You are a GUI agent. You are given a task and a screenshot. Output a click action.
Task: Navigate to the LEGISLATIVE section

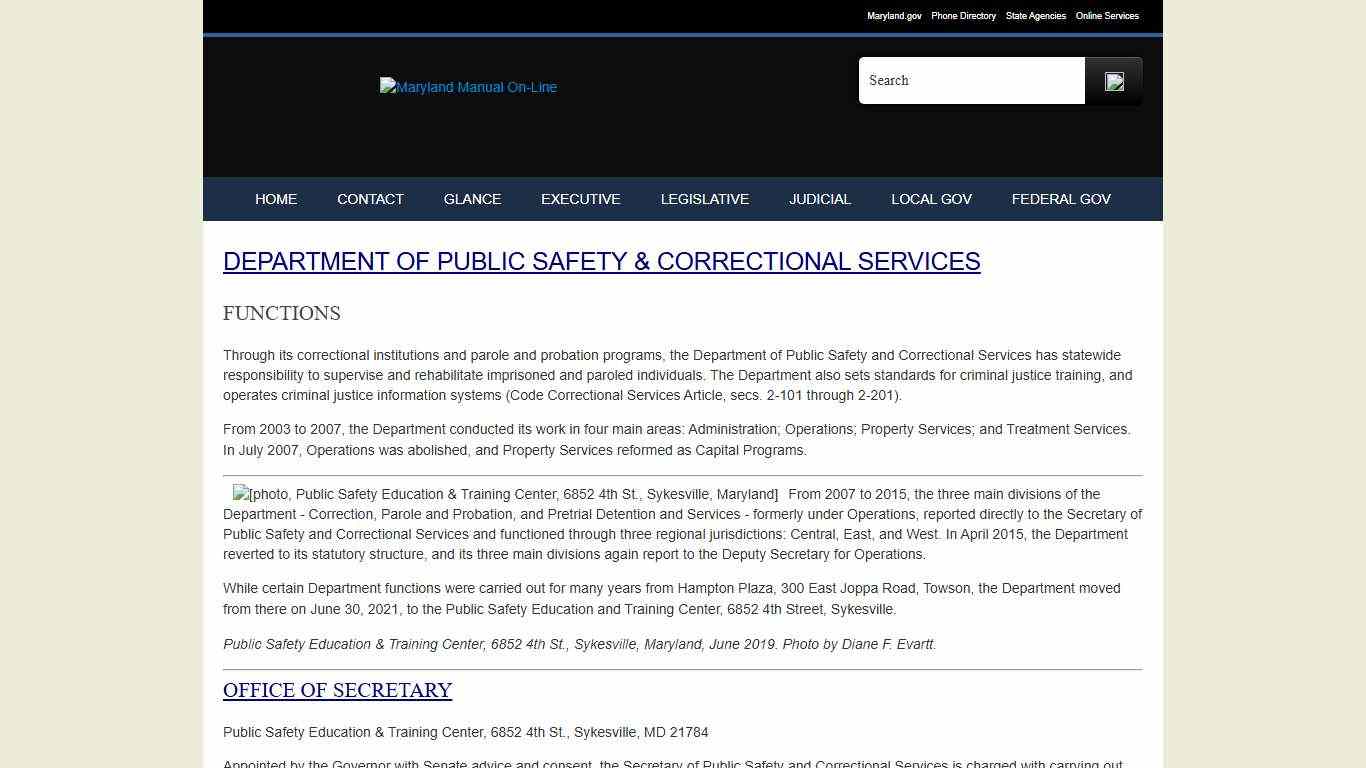point(705,199)
